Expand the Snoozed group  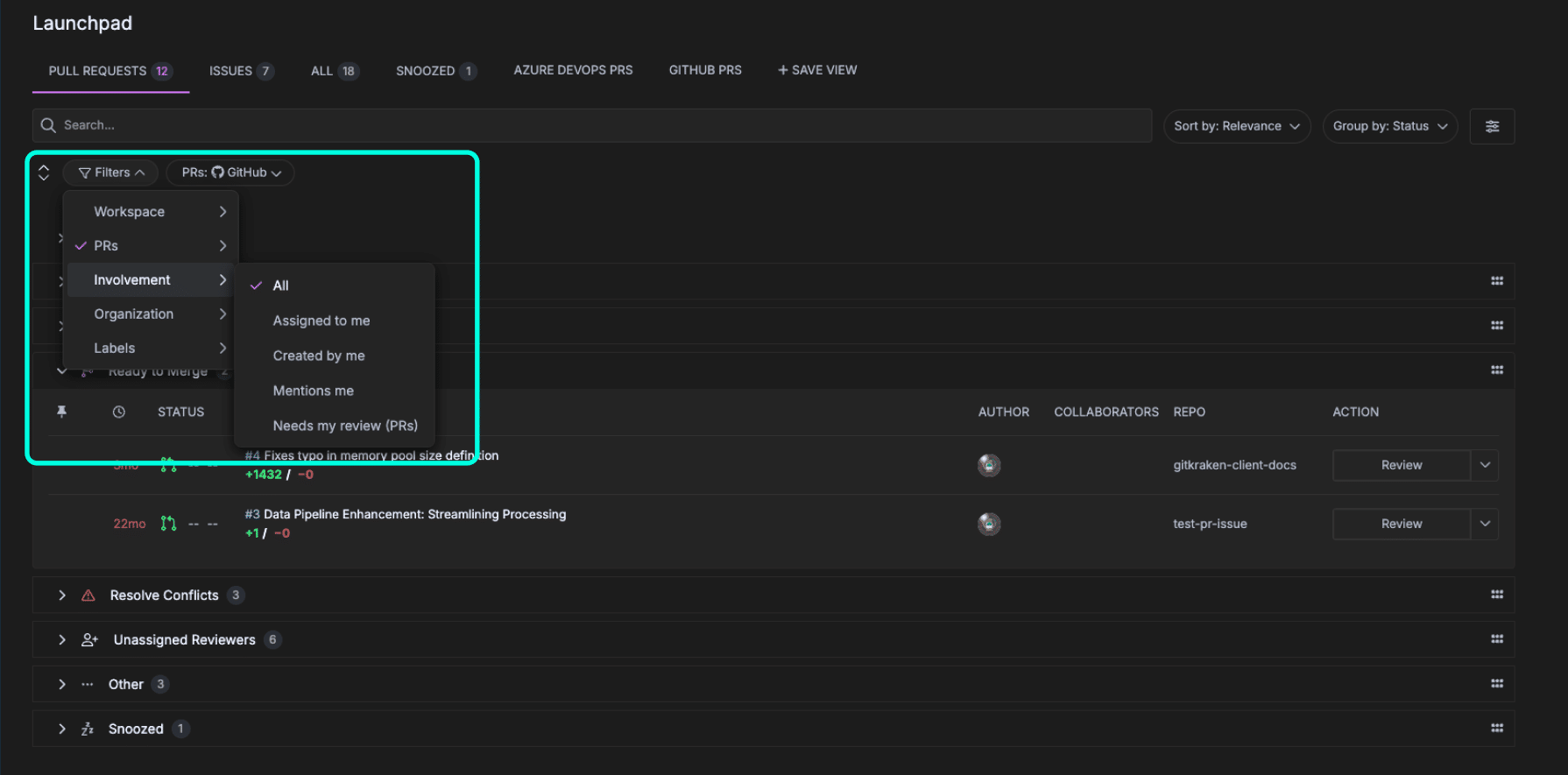point(62,729)
